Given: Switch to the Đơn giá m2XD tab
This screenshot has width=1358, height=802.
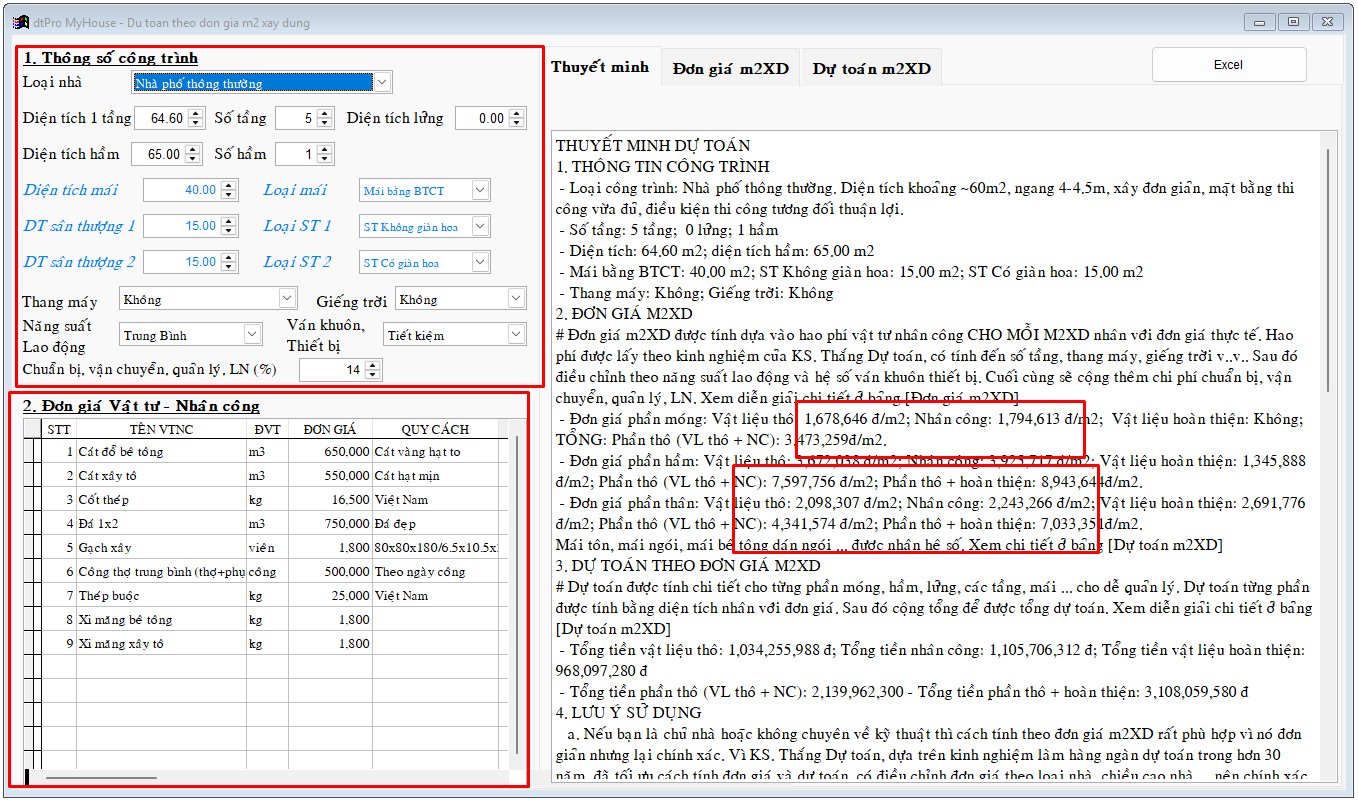Looking at the screenshot, I should point(730,68).
